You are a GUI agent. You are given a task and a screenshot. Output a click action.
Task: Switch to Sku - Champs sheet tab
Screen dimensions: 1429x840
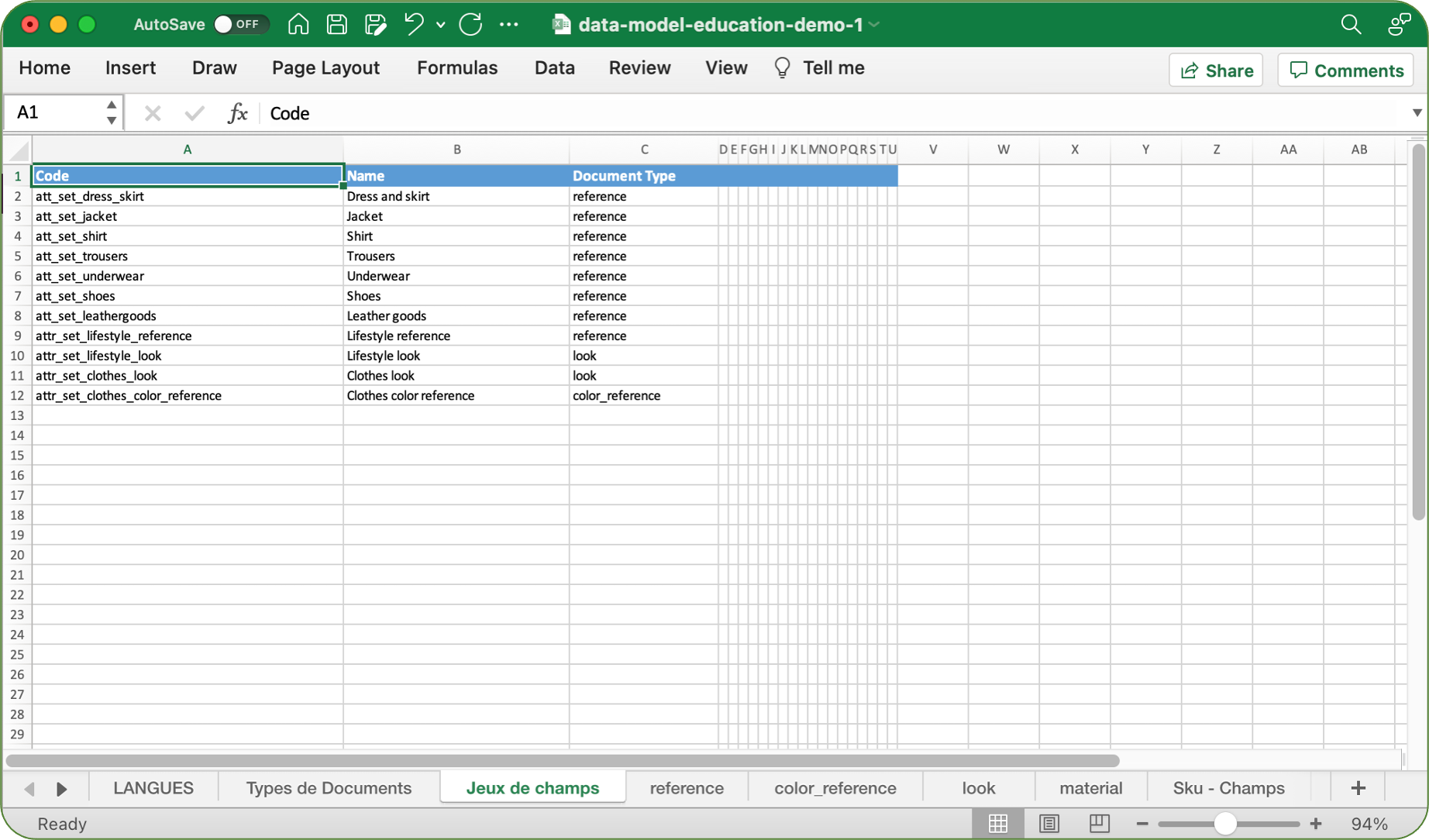[1228, 788]
